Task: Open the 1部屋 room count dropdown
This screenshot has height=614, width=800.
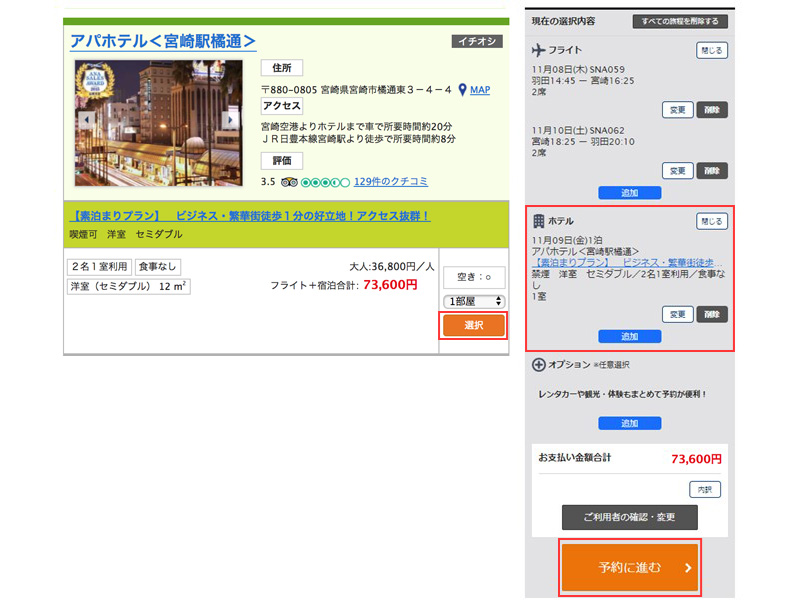Action: (474, 302)
